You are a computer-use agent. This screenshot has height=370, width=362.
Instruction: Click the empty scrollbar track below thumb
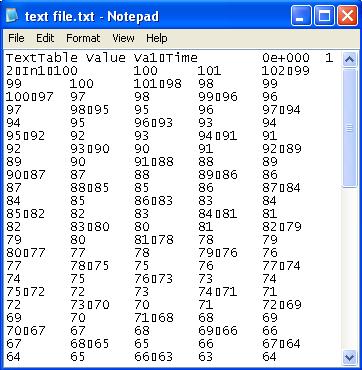(349, 269)
